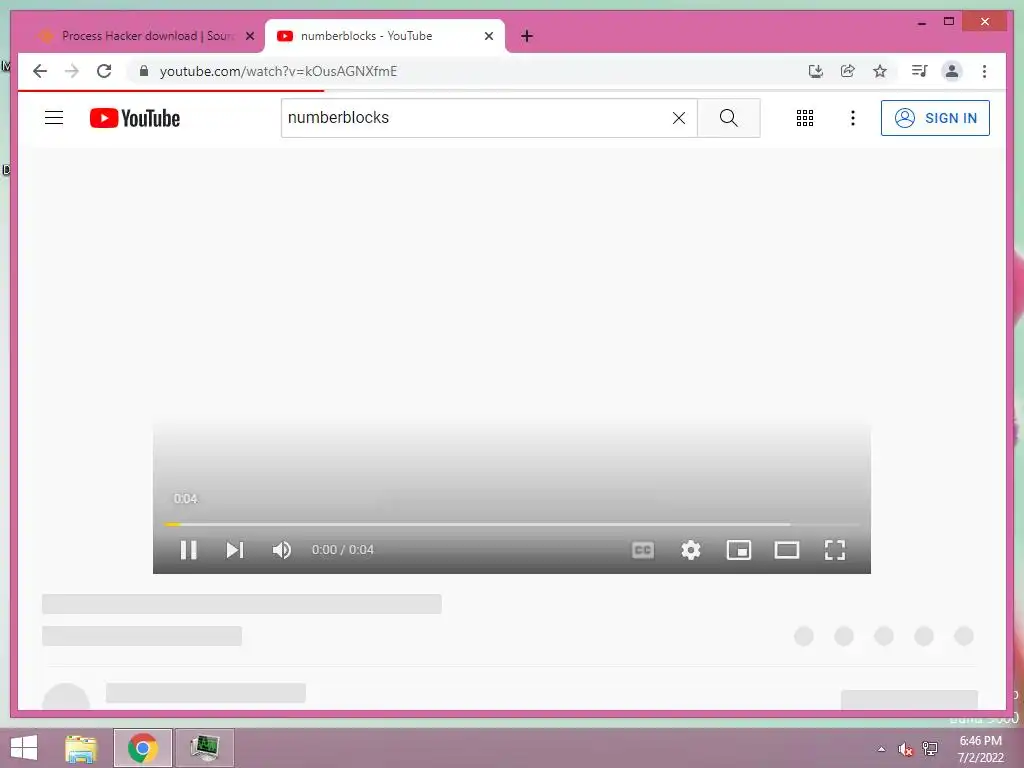Click the SIGN IN button
Viewport: 1024px width, 768px height.
(935, 118)
